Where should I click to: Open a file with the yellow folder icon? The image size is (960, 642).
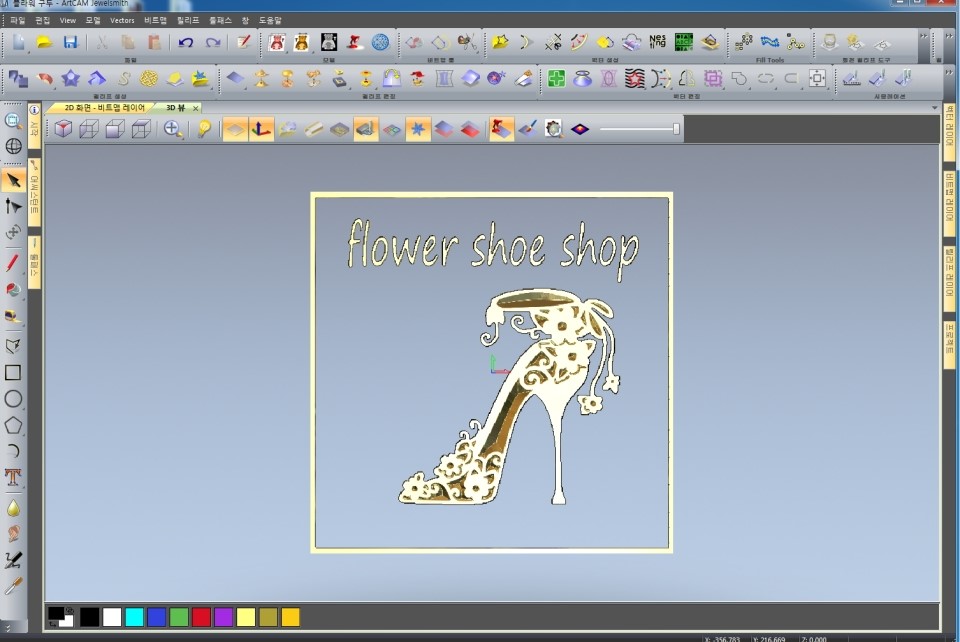[44, 42]
